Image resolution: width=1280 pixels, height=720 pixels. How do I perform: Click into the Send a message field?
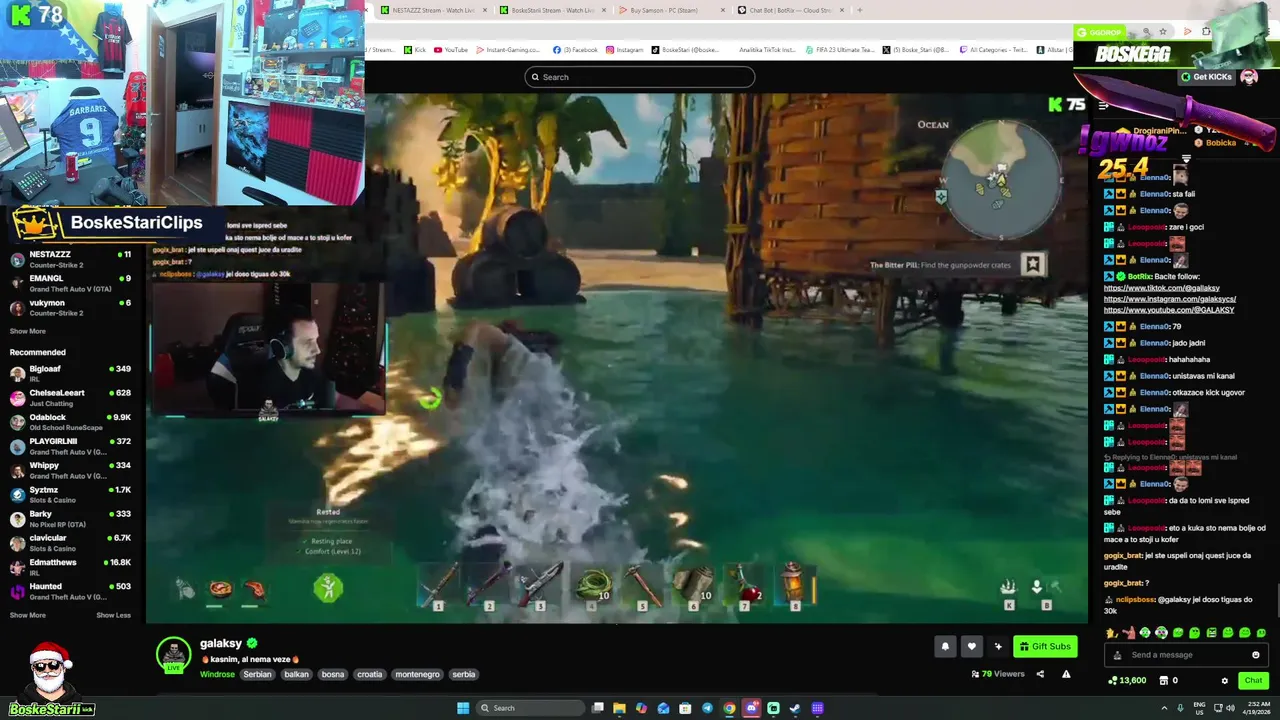1185,655
